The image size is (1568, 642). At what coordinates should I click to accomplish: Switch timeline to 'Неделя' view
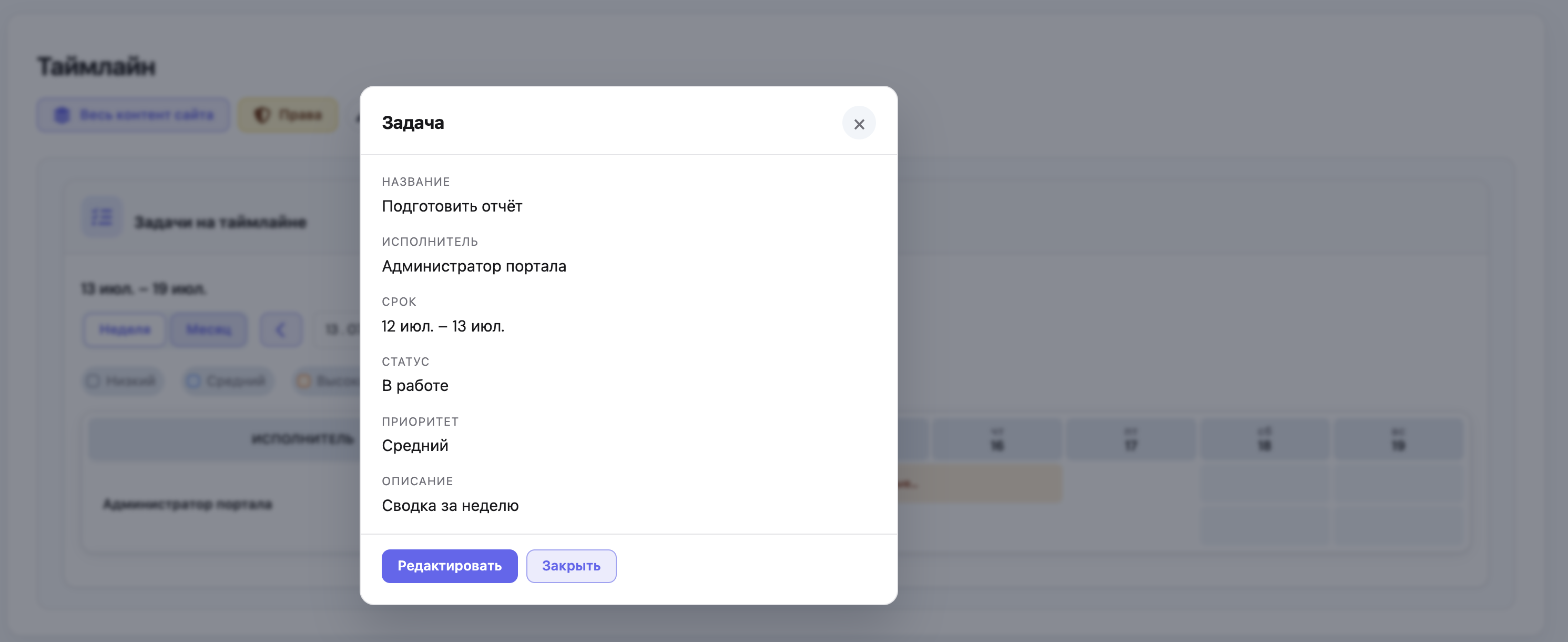click(x=124, y=329)
